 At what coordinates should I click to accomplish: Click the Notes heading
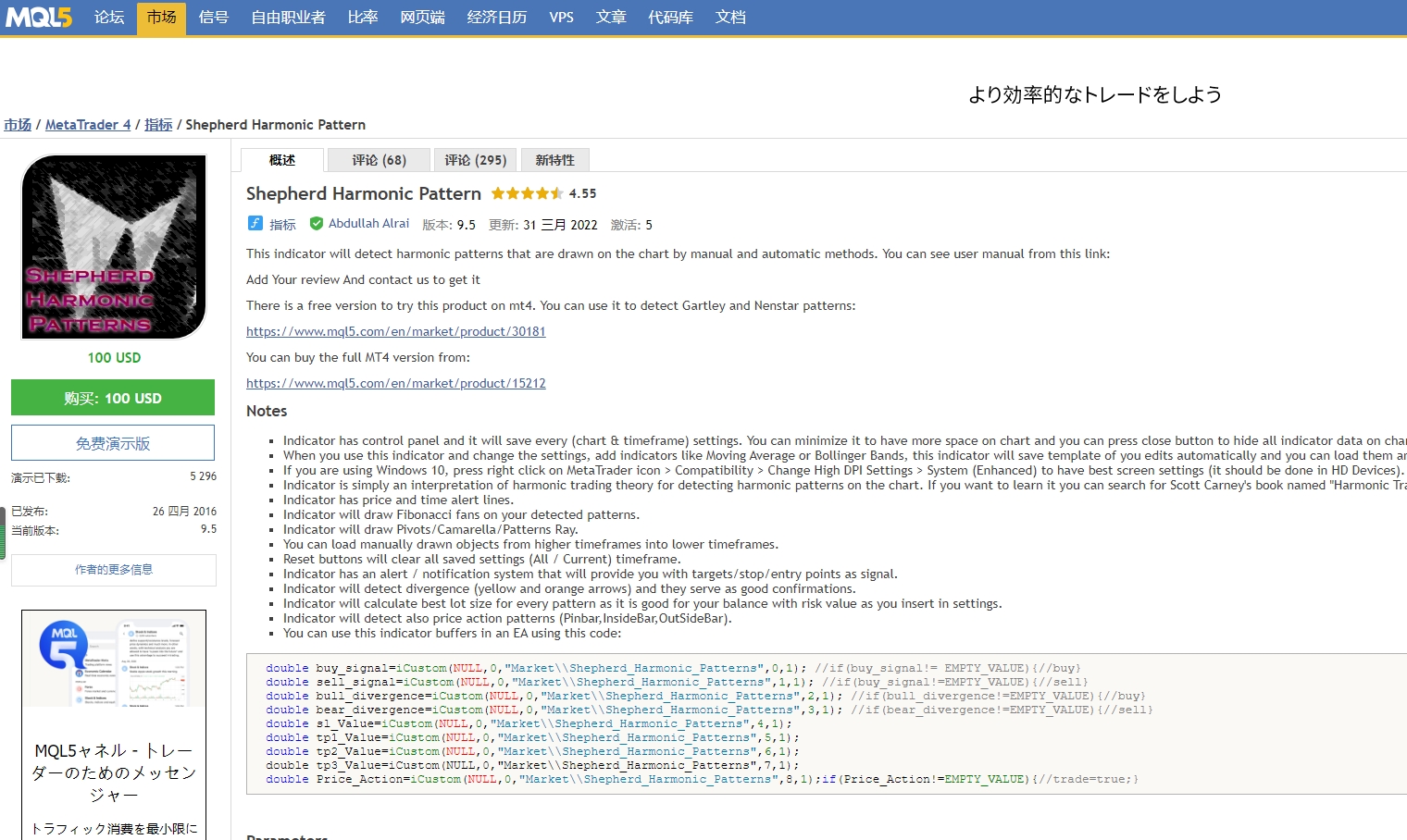click(267, 411)
